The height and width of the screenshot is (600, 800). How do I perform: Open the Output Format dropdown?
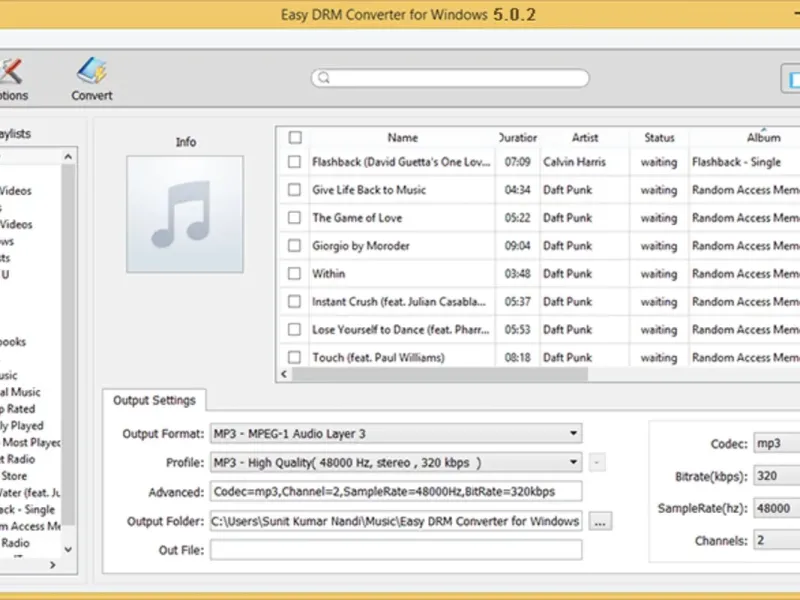pyautogui.click(x=396, y=434)
